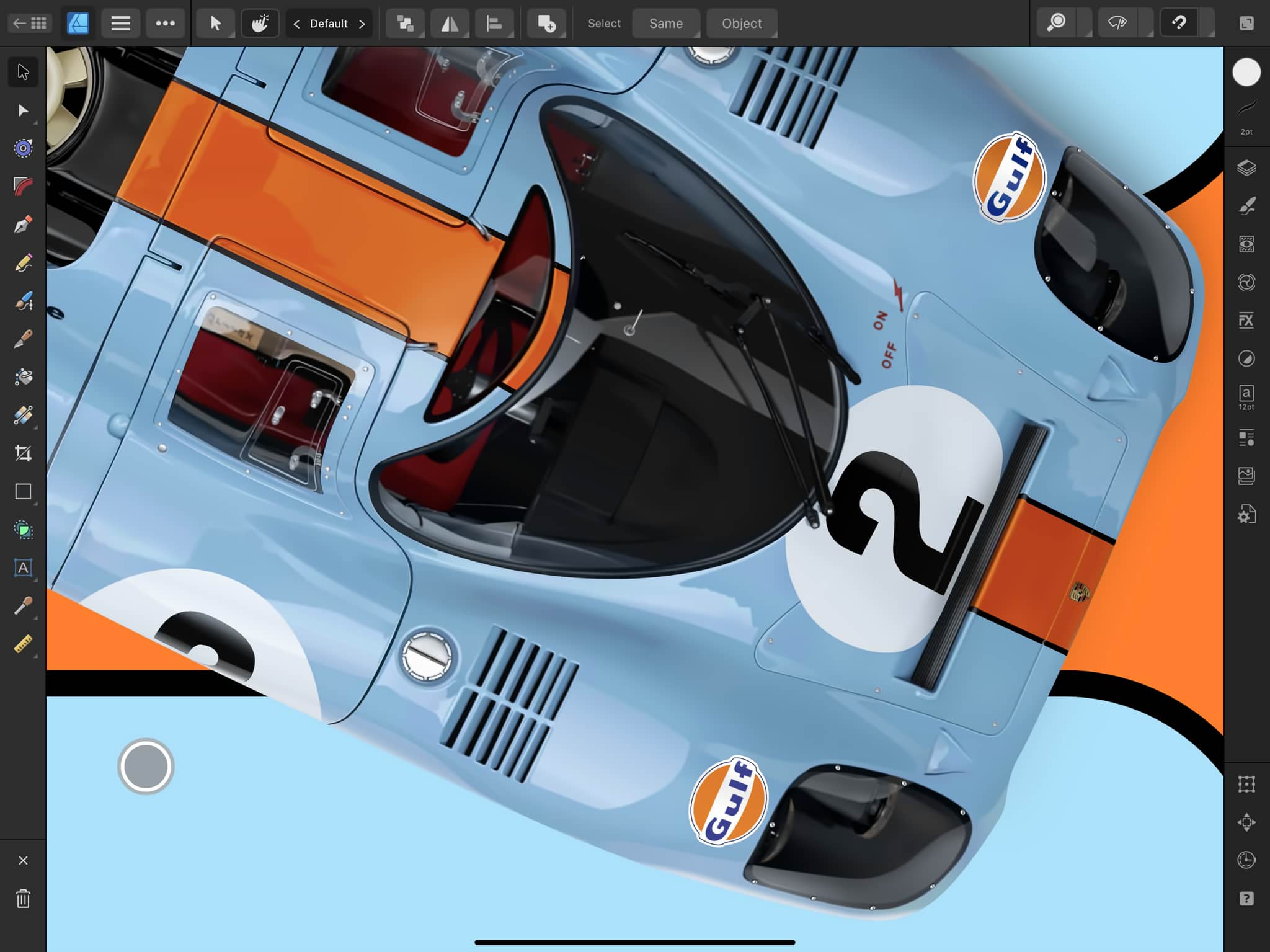Toggle the preview mode eye button
The image size is (1270, 952).
coord(1117,24)
